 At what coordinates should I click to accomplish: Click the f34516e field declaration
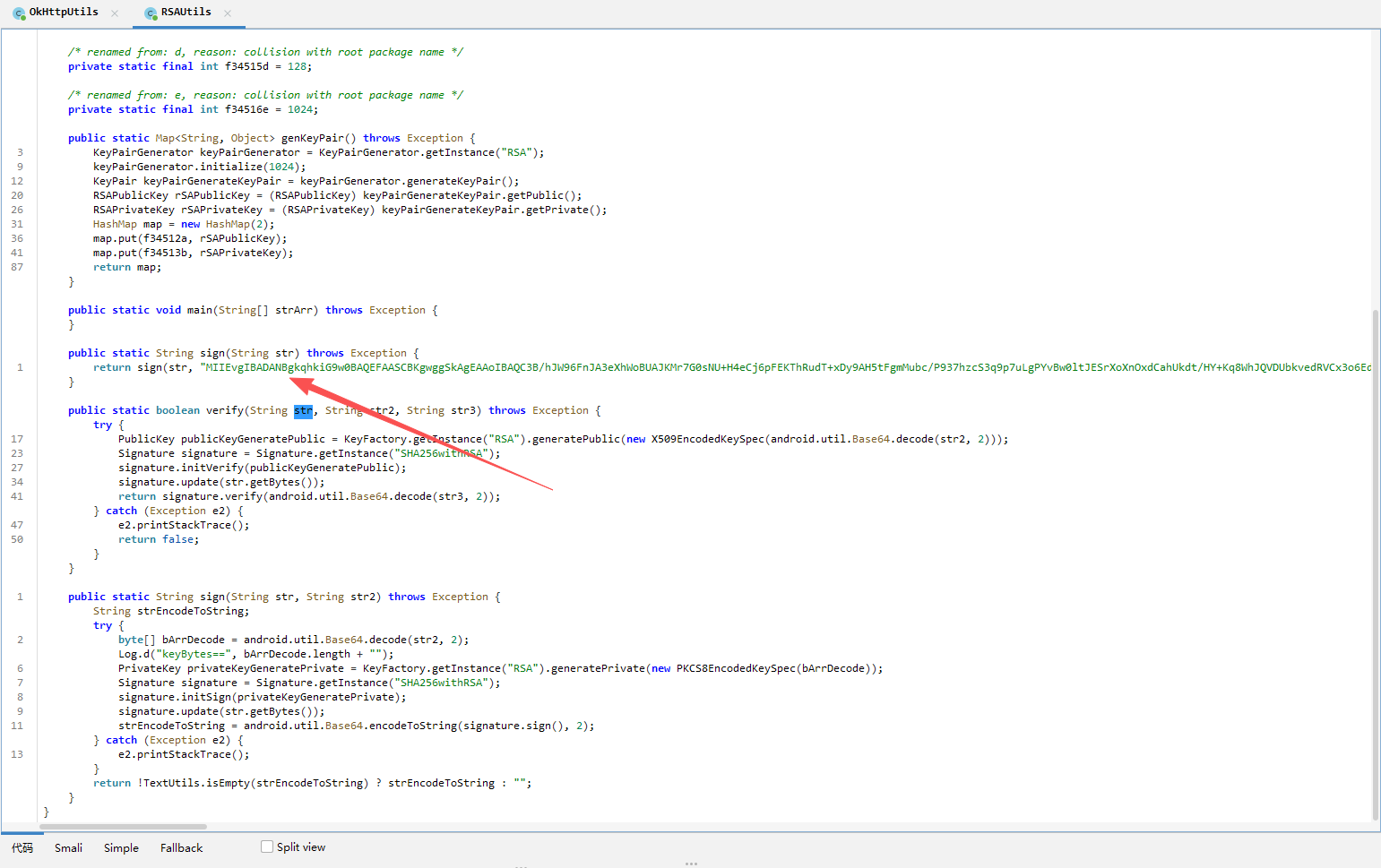click(246, 109)
